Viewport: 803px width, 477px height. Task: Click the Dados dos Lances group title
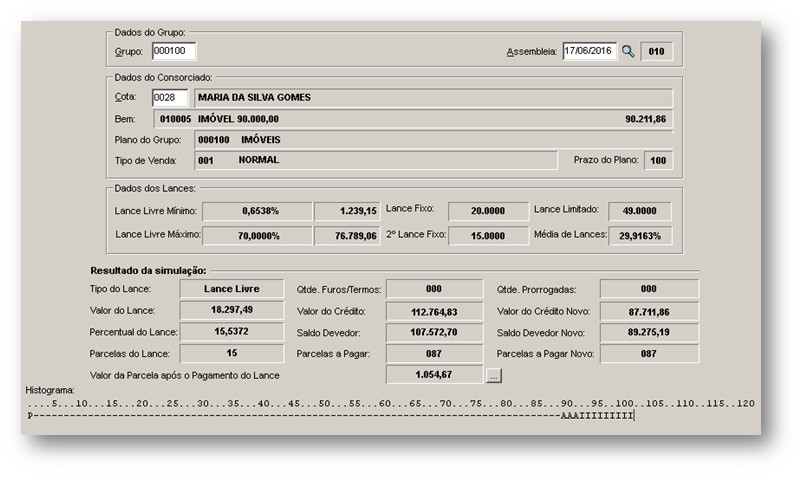click(x=155, y=189)
